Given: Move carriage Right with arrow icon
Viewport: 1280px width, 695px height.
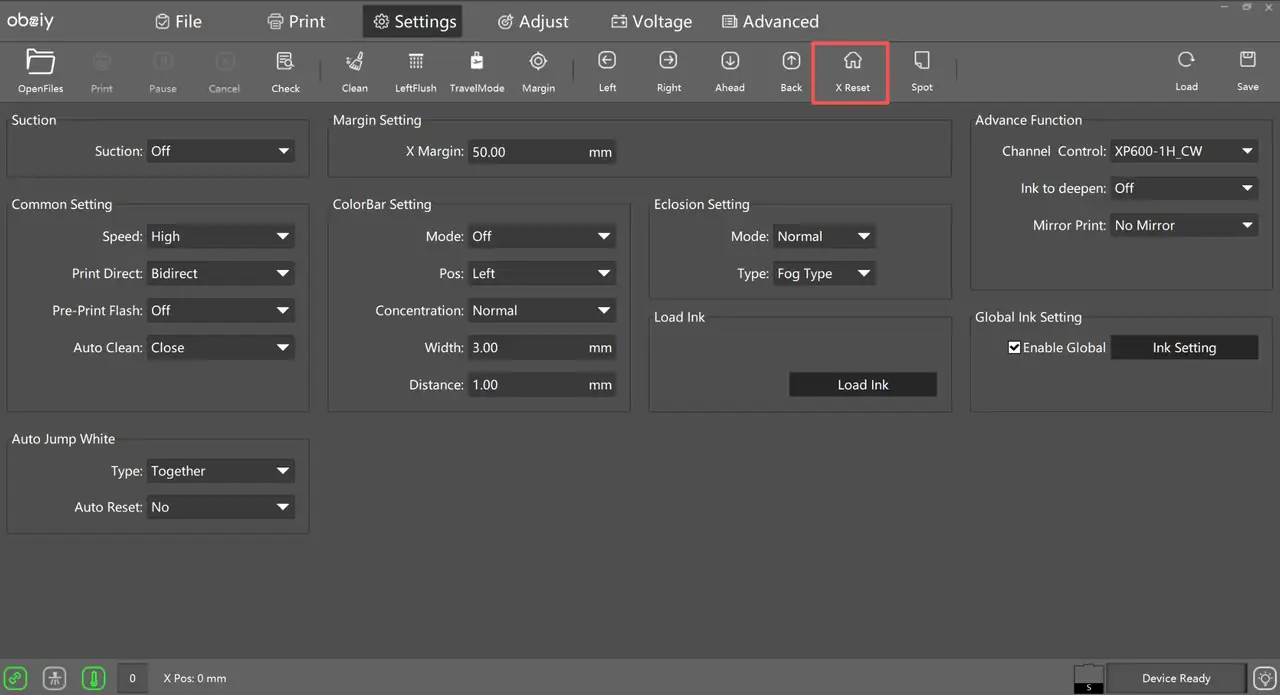Looking at the screenshot, I should [669, 61].
